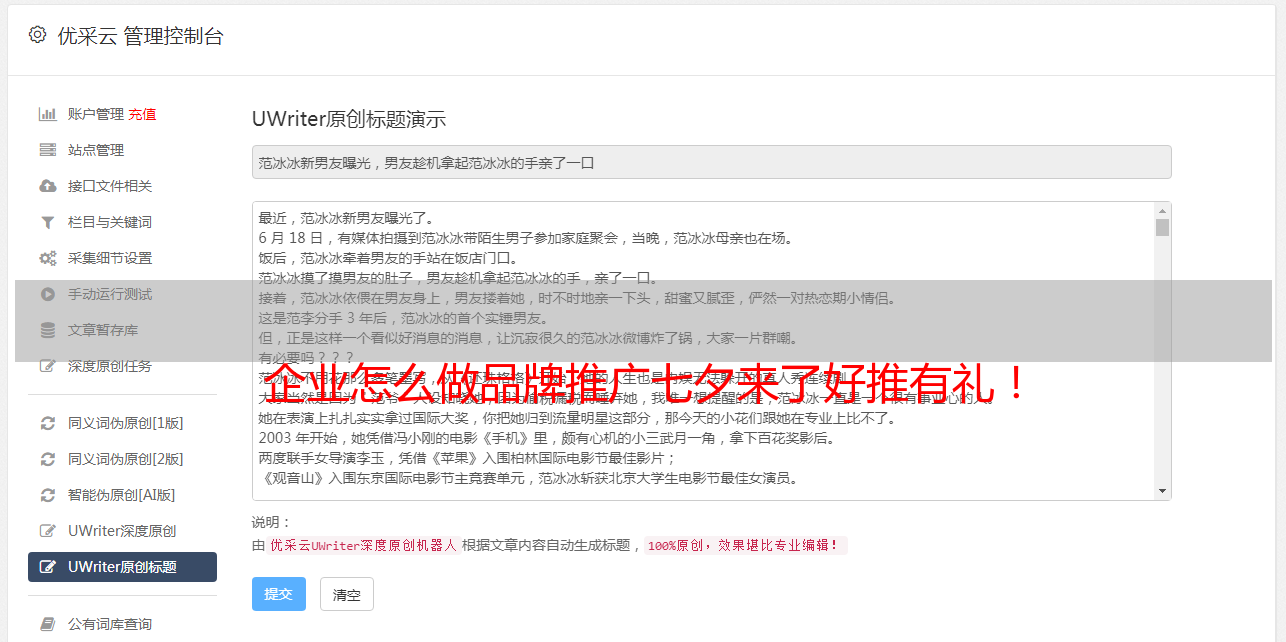
Task: Select the active UWriter原创标题 item
Action: [x=122, y=567]
